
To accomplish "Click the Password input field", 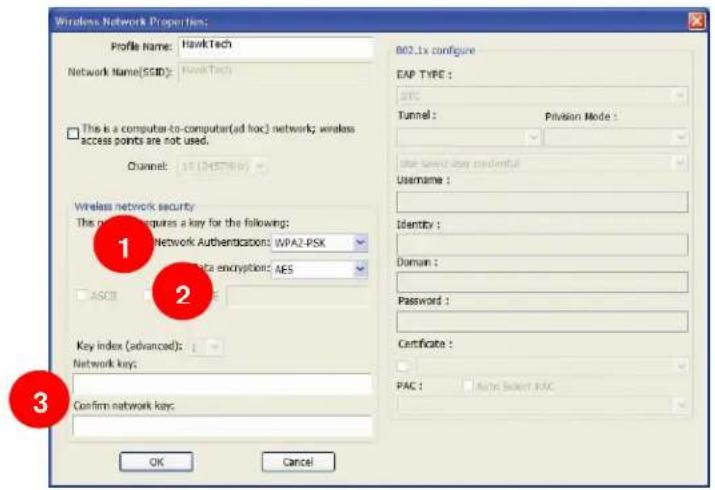I will (x=542, y=322).
